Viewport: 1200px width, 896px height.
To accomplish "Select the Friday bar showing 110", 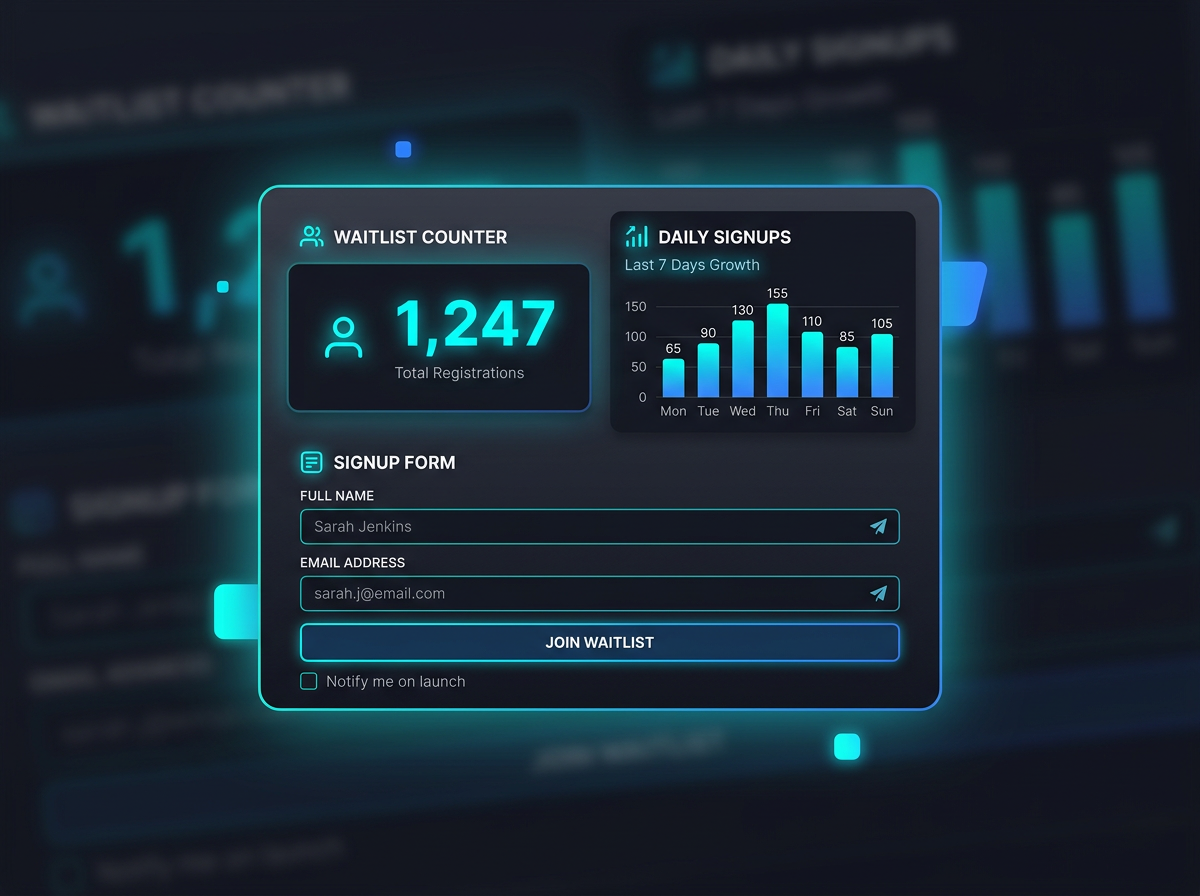I will point(812,365).
